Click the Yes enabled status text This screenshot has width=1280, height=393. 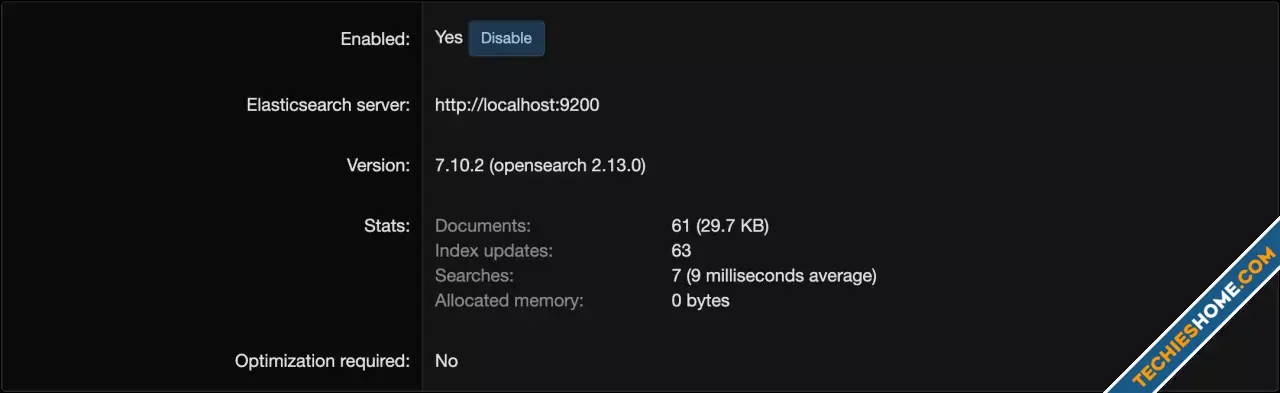coord(449,37)
